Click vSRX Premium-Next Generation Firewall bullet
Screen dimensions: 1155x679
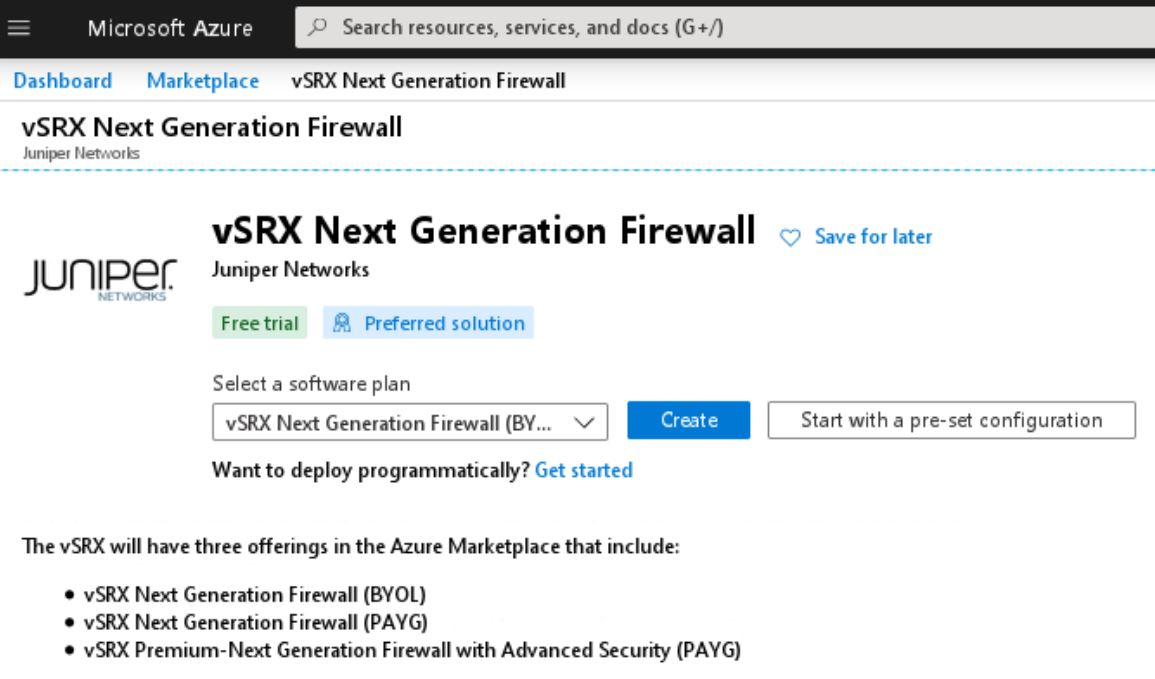pos(412,650)
